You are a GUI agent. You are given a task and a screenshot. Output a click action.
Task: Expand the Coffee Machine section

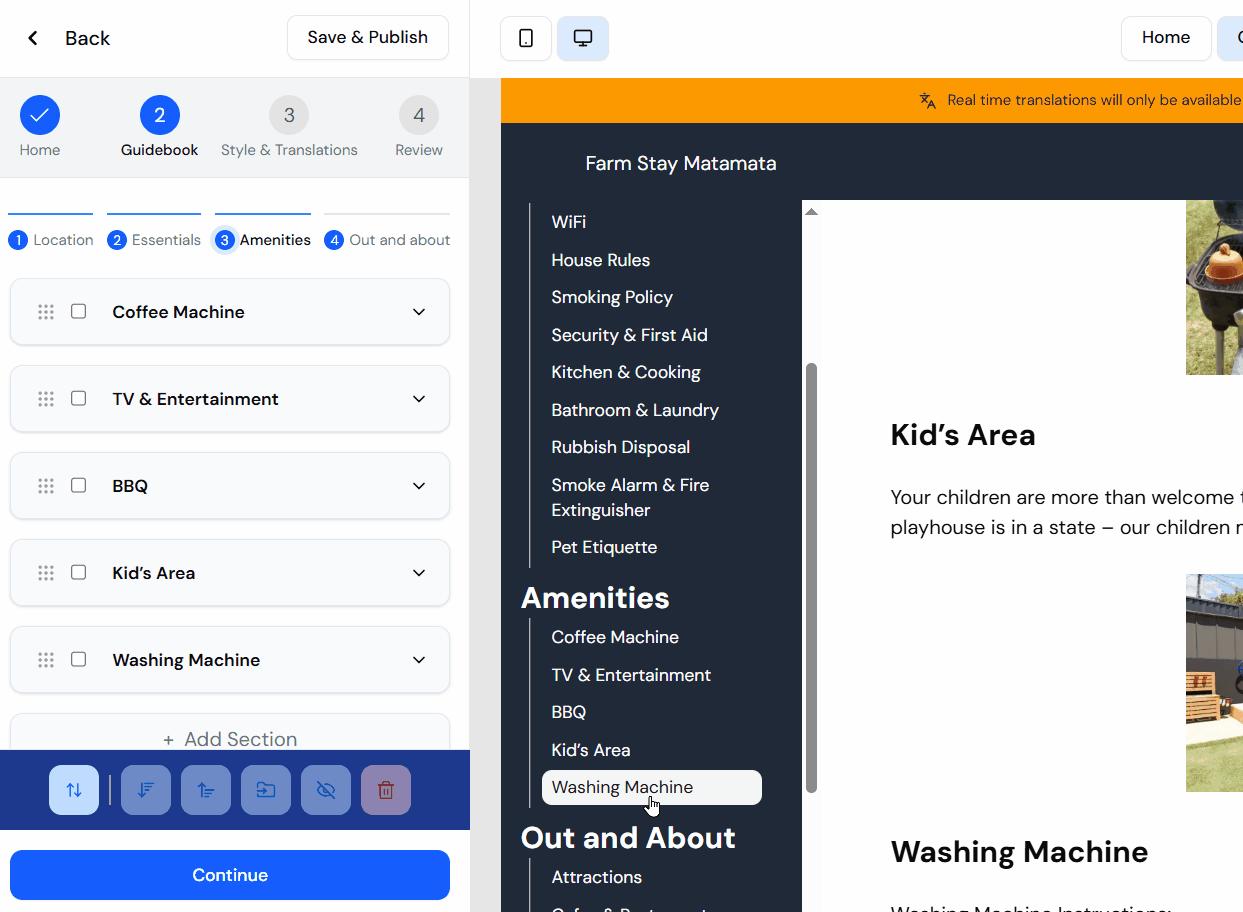(x=419, y=311)
